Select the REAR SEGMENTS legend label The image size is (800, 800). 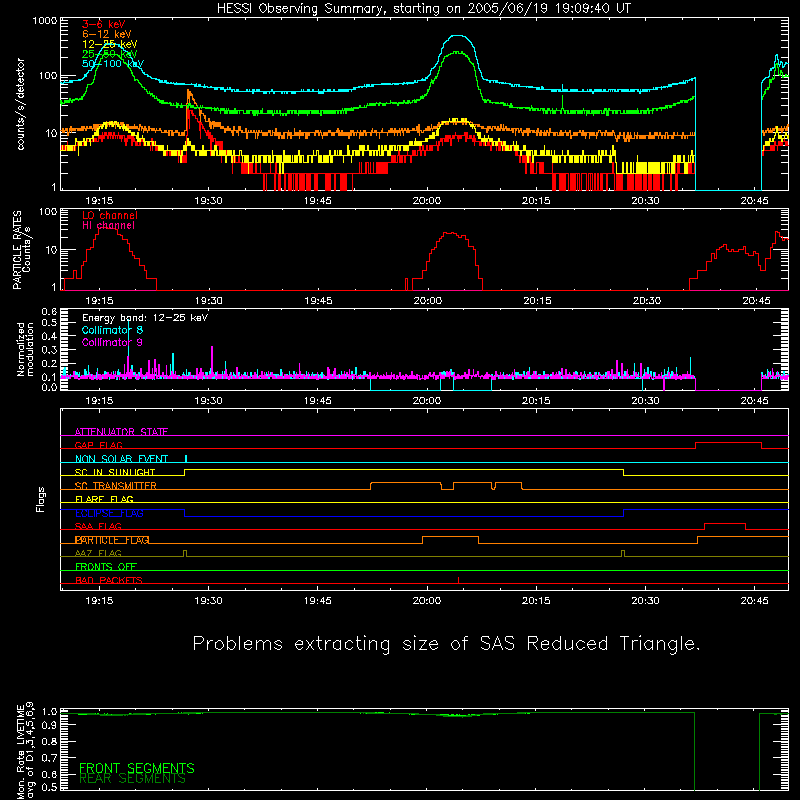pyautogui.click(x=132, y=779)
